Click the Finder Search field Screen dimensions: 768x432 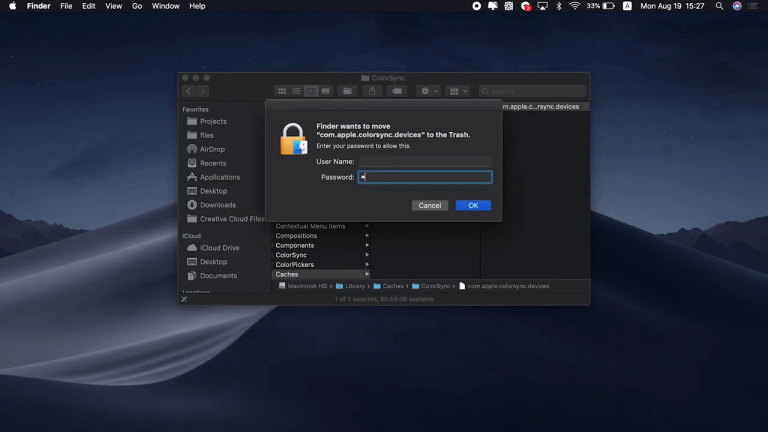click(532, 91)
